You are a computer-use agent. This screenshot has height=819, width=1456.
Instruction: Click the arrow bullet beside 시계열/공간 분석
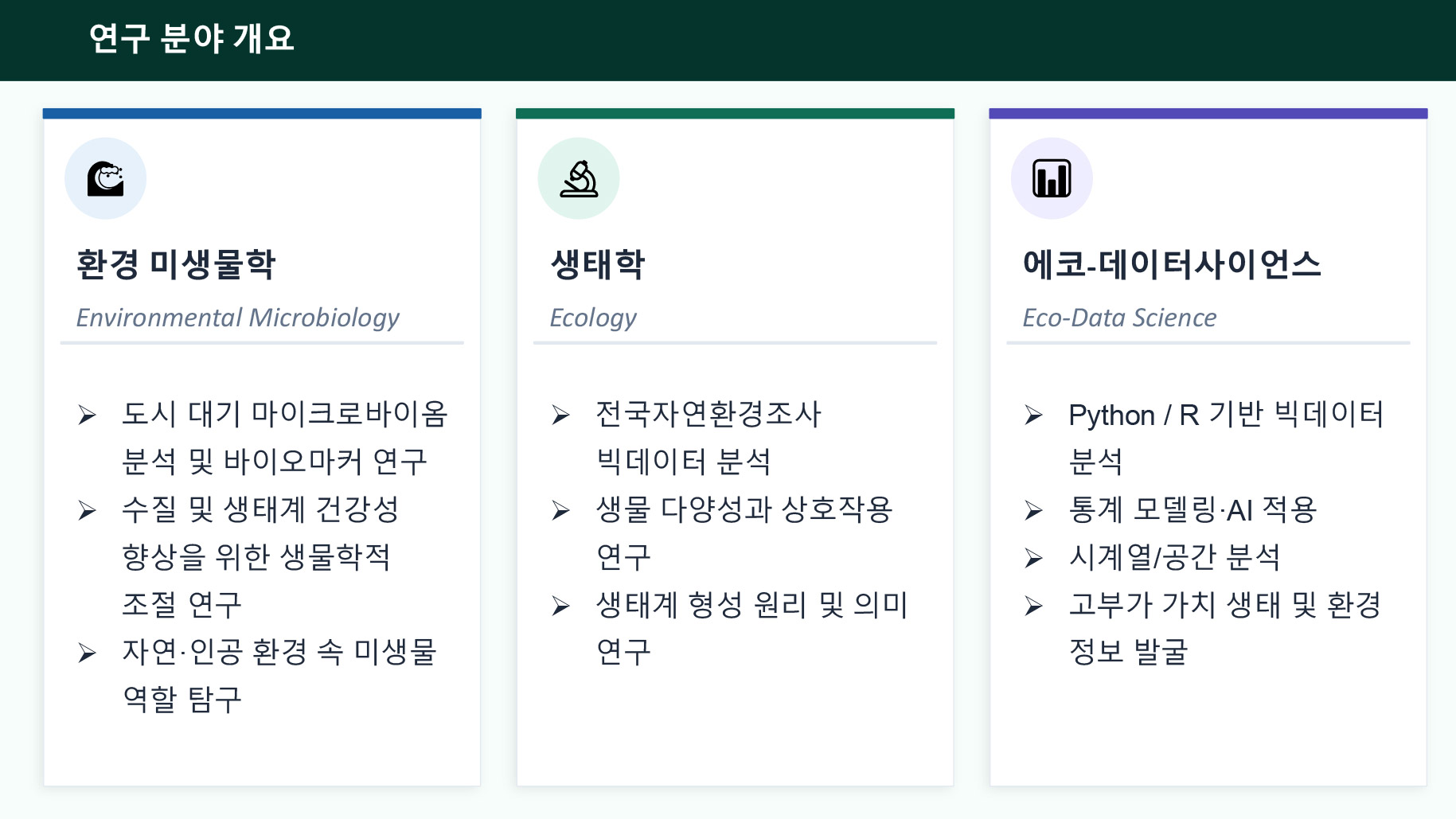click(x=1033, y=558)
